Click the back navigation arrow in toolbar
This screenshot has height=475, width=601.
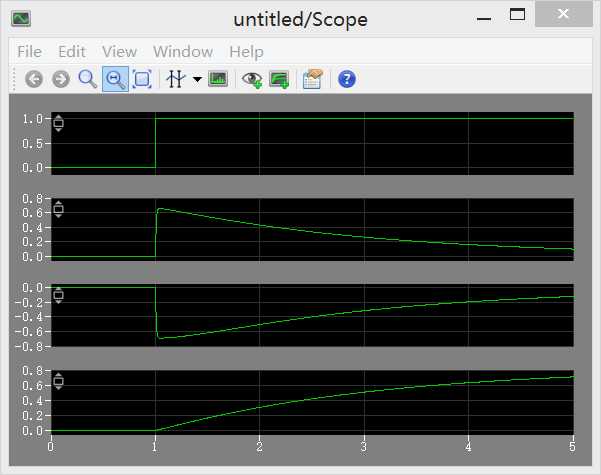click(34, 79)
